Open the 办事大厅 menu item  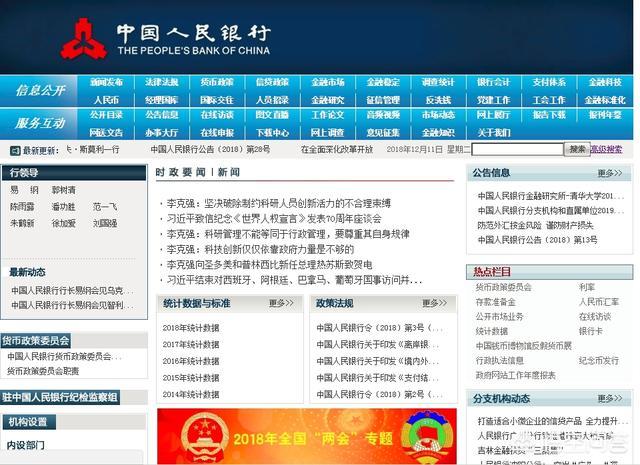162,133
